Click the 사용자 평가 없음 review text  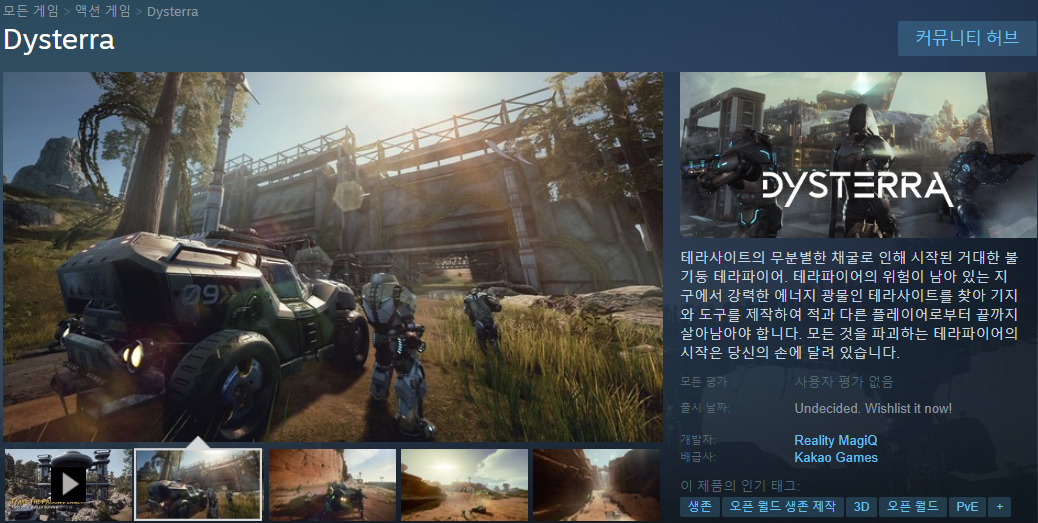point(844,382)
